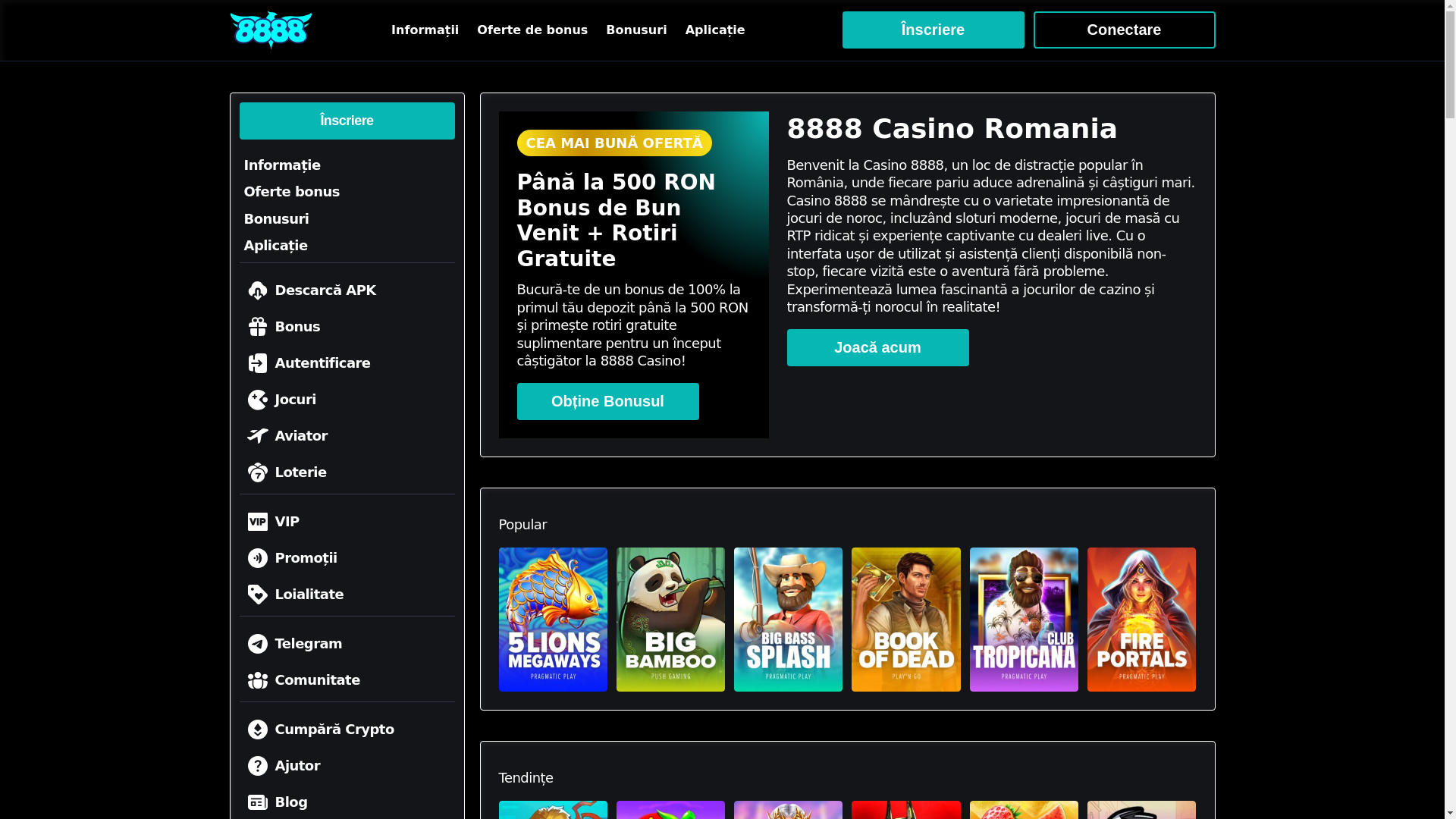Click the Obține Bonusul button
The width and height of the screenshot is (1456, 819).
point(607,401)
